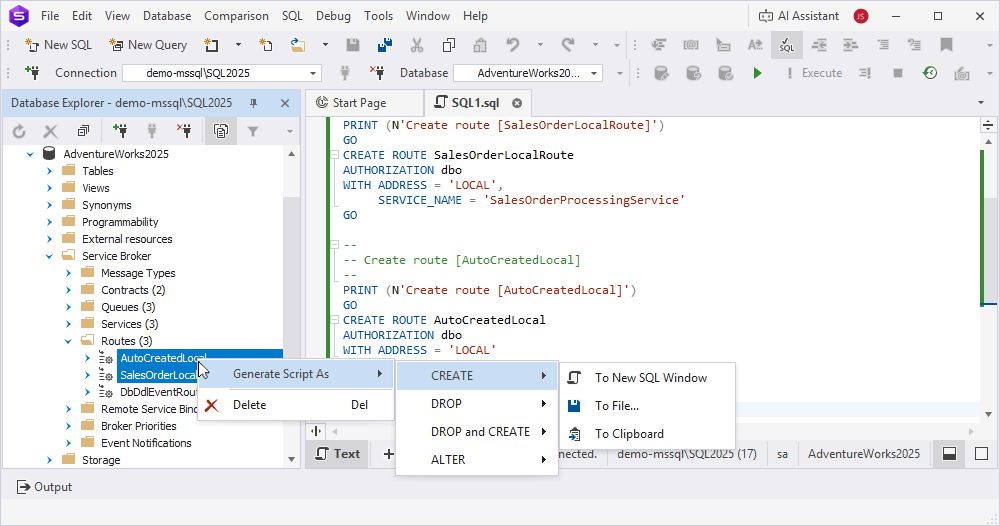Image resolution: width=1000 pixels, height=526 pixels.
Task: Switch to the Text view tab
Action: point(338,454)
